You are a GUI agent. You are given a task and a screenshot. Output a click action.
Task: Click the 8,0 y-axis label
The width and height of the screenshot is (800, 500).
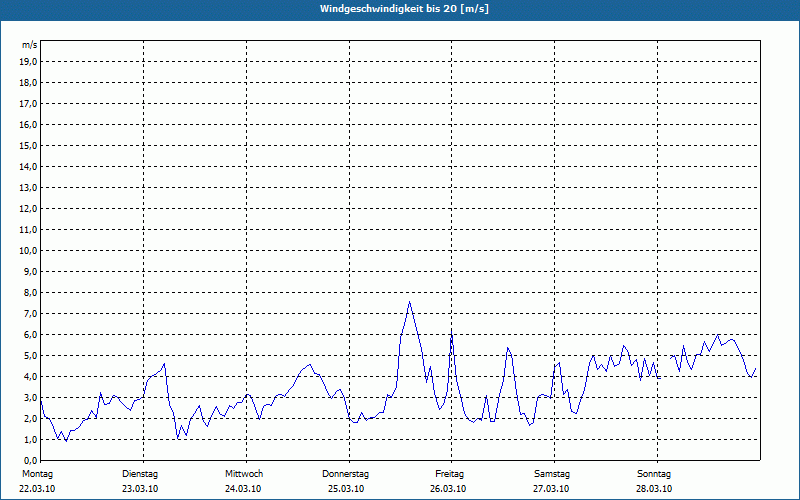click(x=30, y=292)
